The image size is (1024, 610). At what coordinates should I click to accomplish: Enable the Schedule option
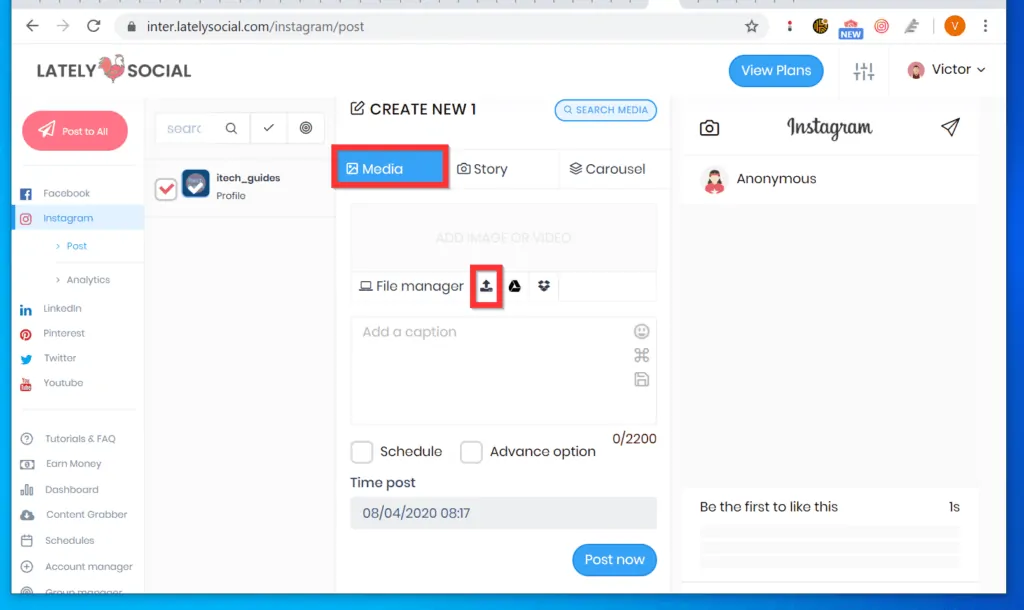[x=362, y=452]
